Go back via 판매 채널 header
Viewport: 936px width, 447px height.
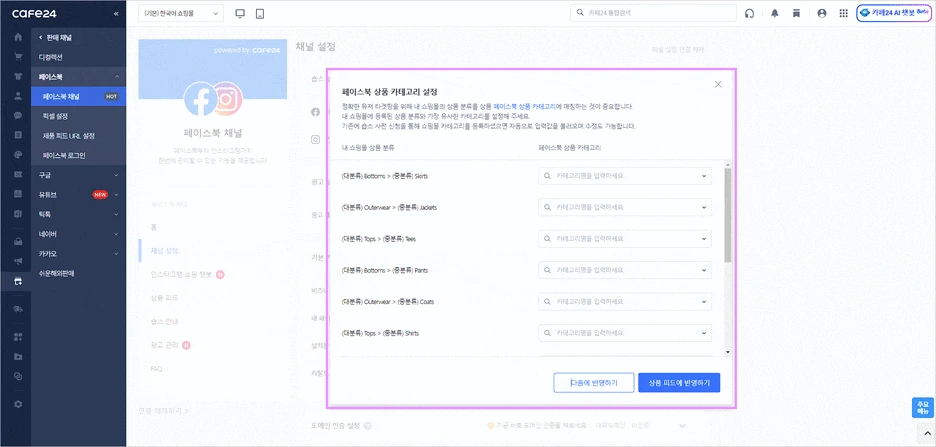click(55, 38)
